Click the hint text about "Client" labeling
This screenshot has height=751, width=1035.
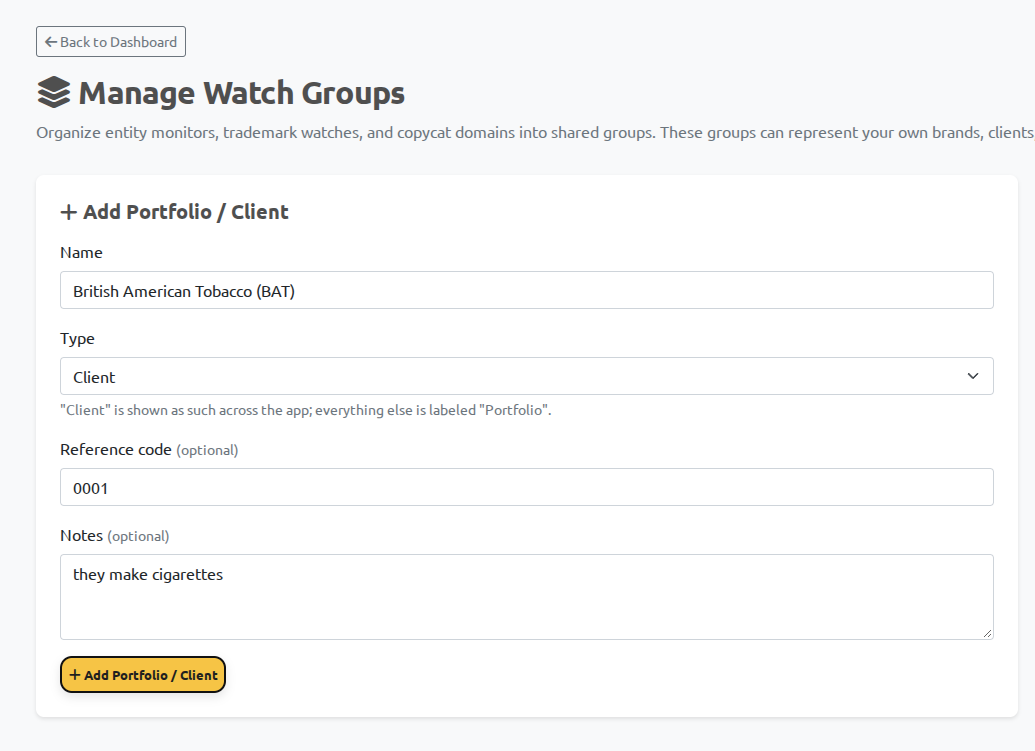pyautogui.click(x=306, y=410)
